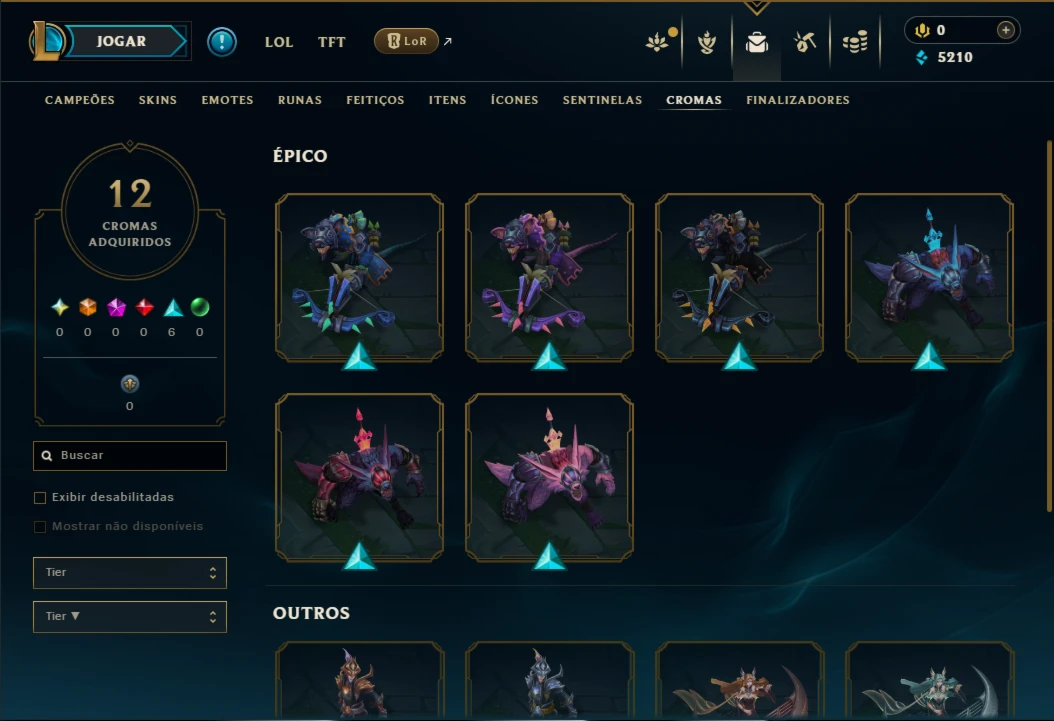Enable Exibir desabilitadas checkbox
1054x721 pixels.
[40, 498]
